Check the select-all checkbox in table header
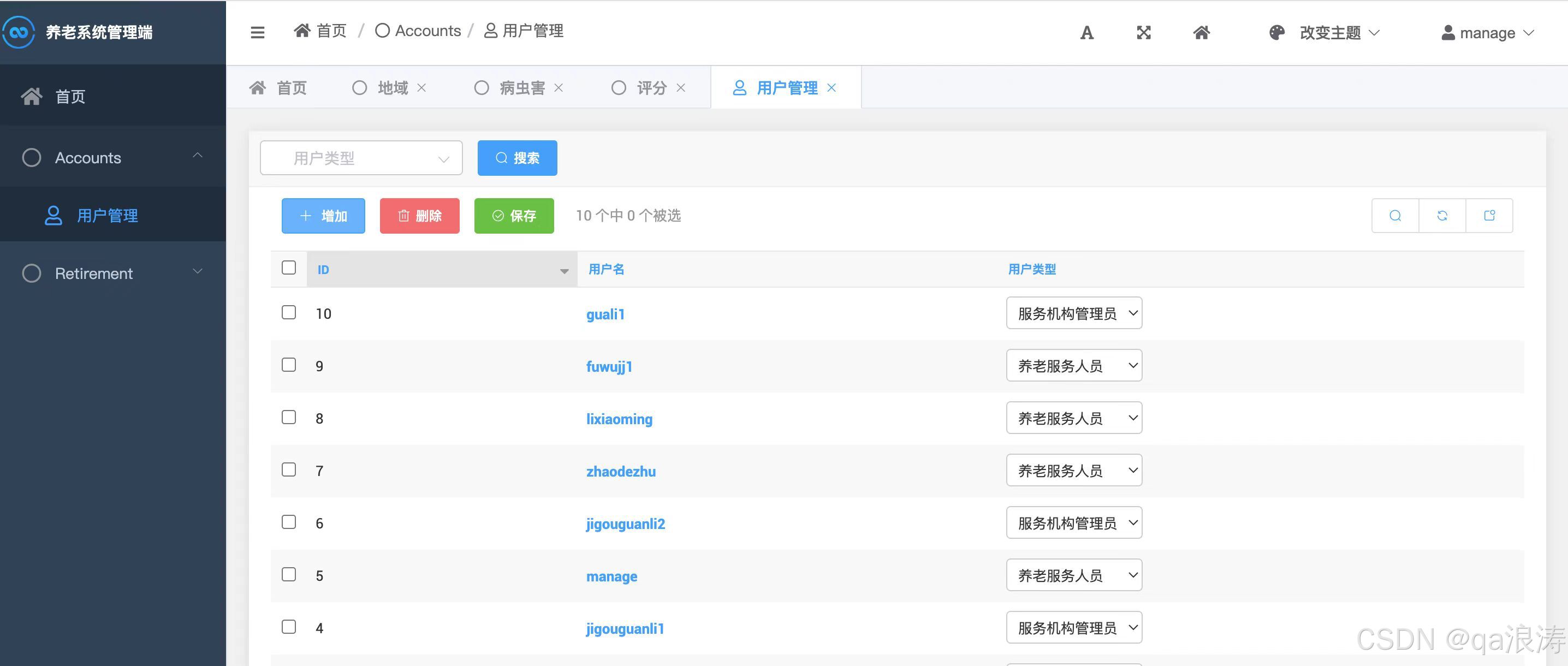This screenshot has height=666, width=1568. coord(289,268)
